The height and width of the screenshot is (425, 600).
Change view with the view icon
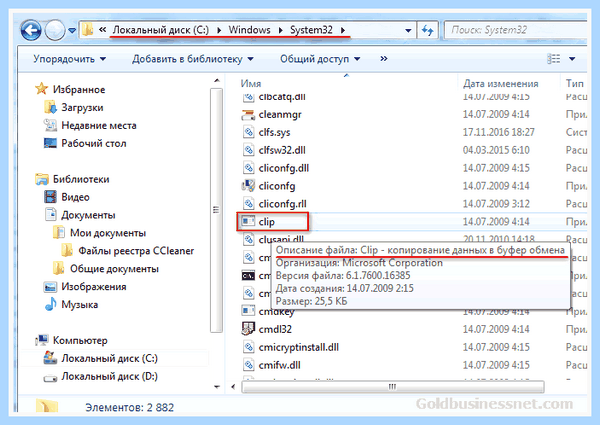pyautogui.click(x=554, y=59)
